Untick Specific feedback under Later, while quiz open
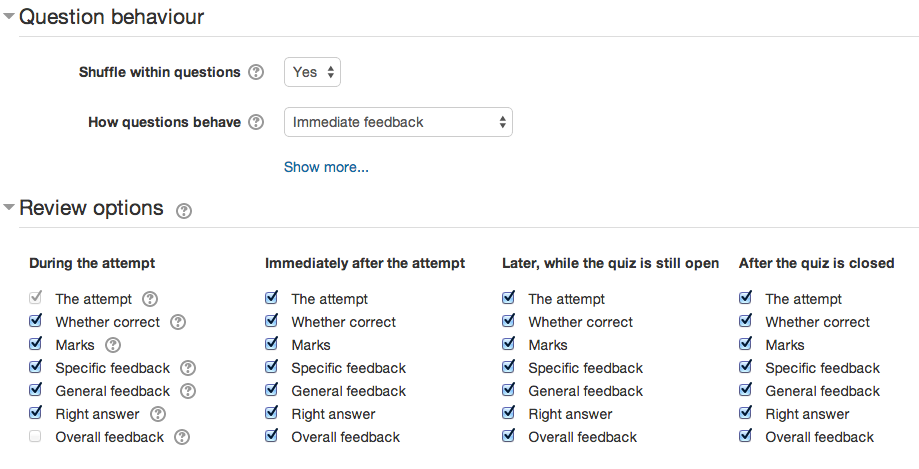The width and height of the screenshot is (919, 469). pos(509,366)
